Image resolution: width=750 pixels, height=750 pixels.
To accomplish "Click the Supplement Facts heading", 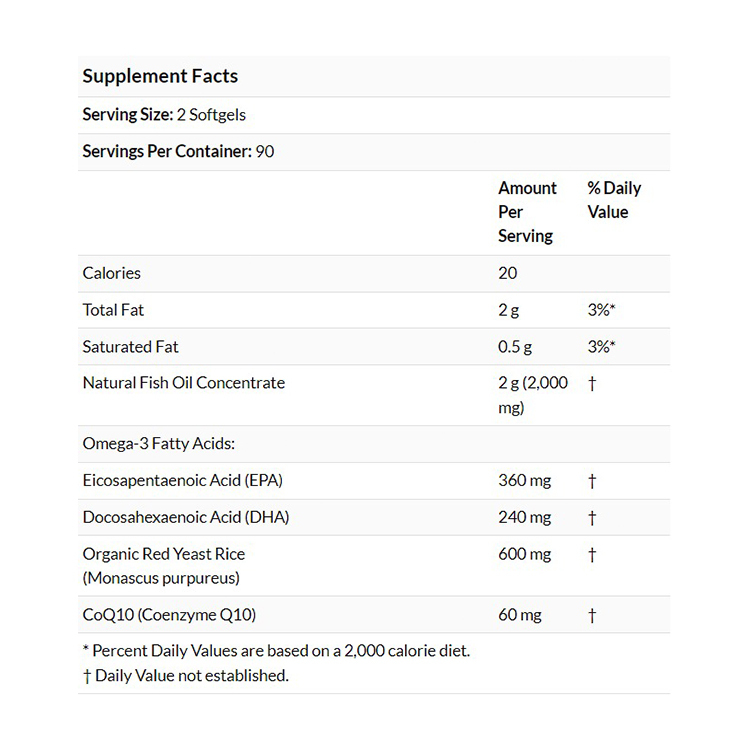I will coord(160,76).
